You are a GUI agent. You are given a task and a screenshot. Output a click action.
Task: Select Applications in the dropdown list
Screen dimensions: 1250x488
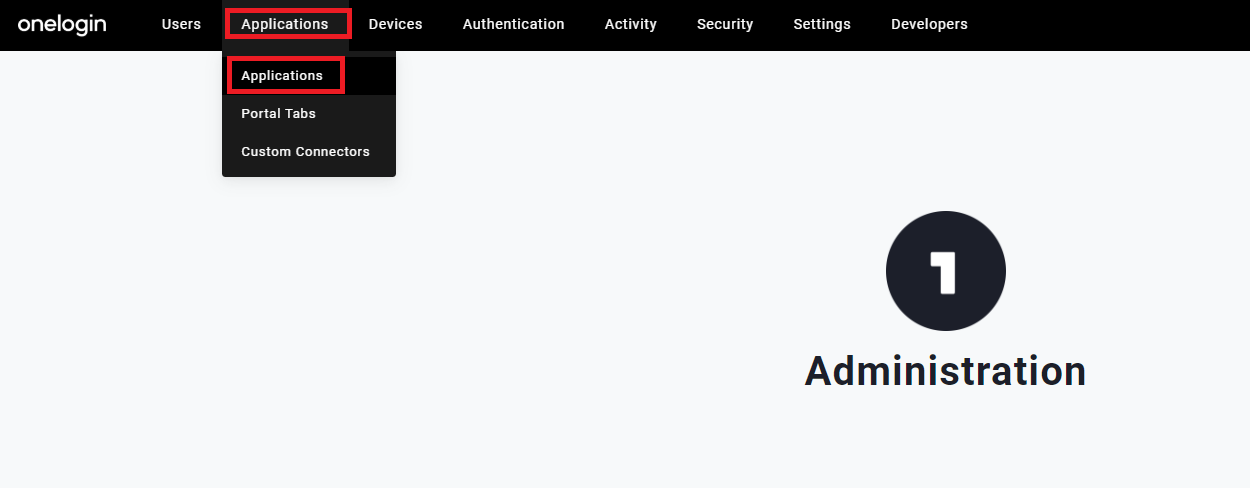click(282, 76)
